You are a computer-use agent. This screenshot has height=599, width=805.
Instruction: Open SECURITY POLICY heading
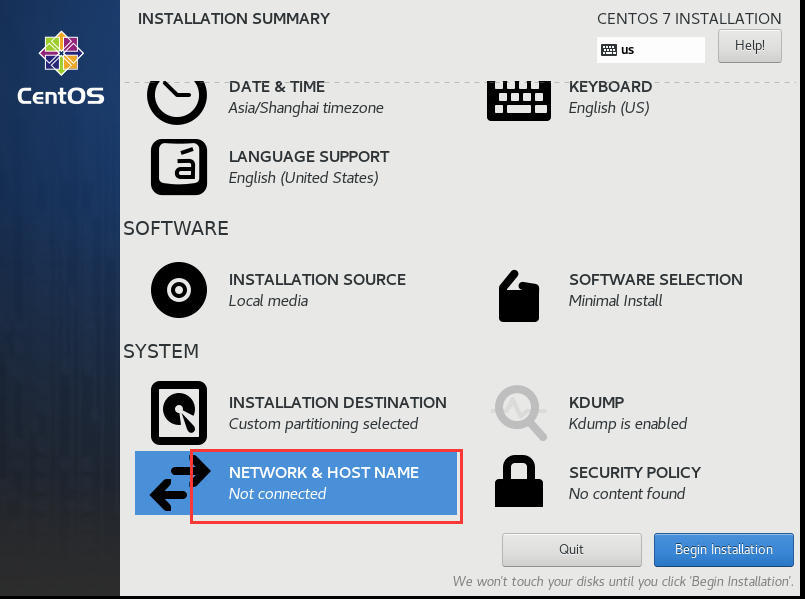click(x=635, y=473)
